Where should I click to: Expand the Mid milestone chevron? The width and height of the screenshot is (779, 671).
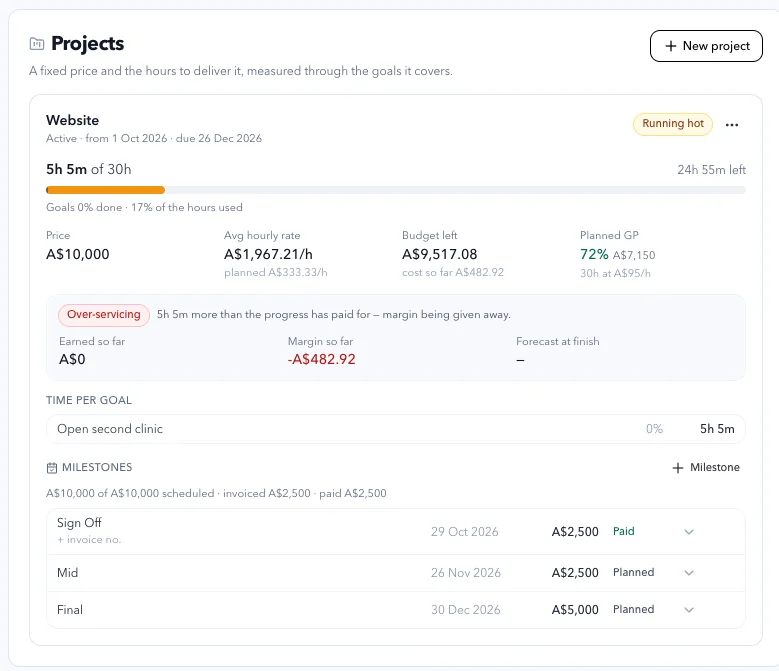click(689, 573)
